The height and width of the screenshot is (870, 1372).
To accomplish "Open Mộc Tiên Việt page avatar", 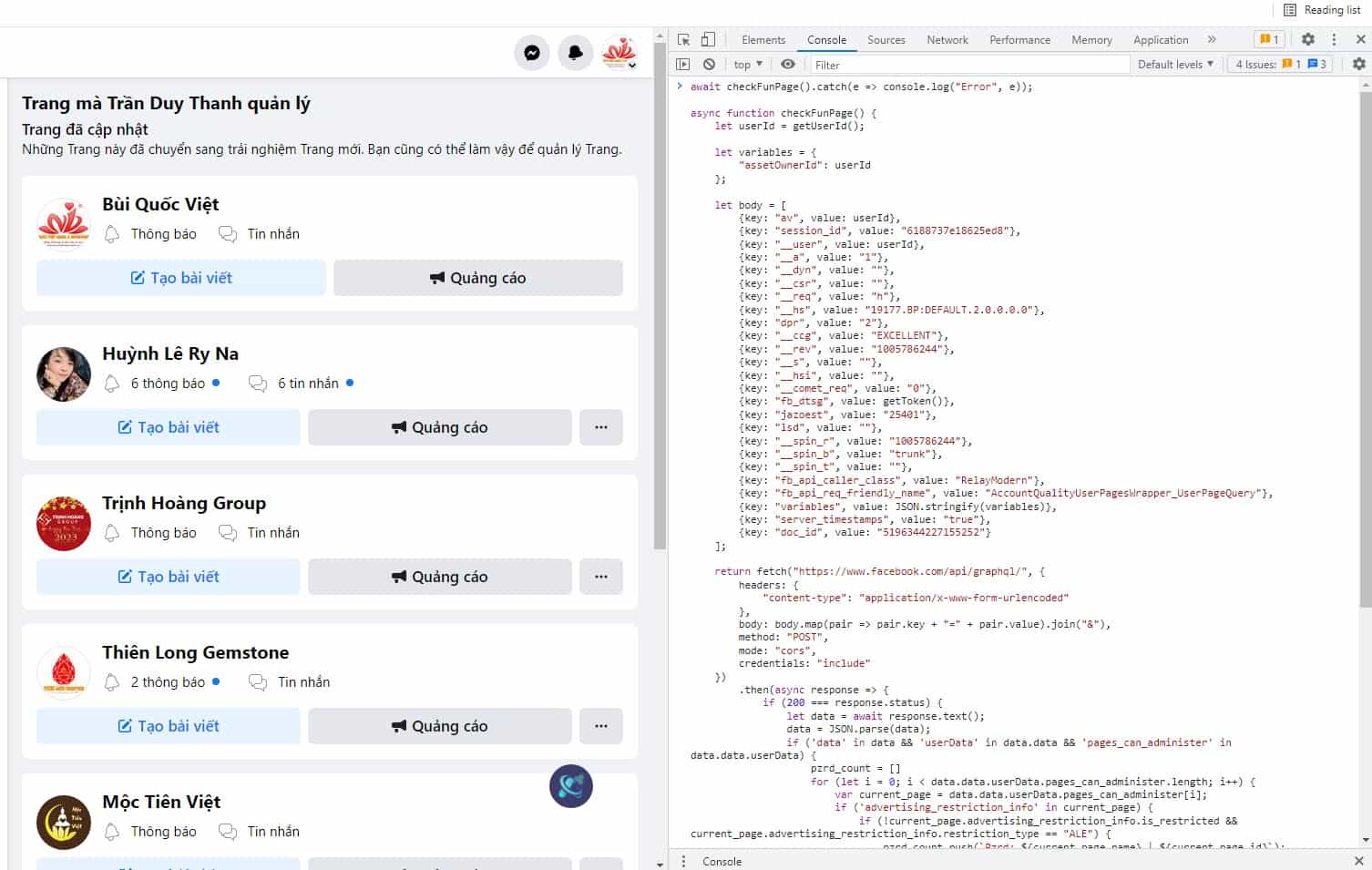I will pyautogui.click(x=64, y=823).
